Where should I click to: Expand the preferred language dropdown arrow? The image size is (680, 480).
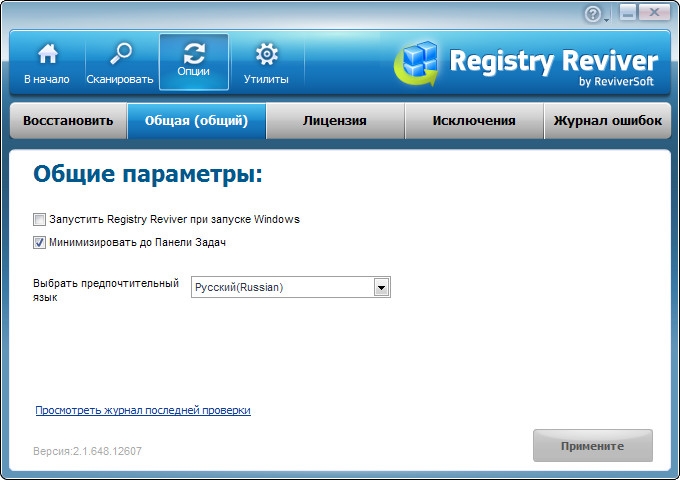click(381, 288)
